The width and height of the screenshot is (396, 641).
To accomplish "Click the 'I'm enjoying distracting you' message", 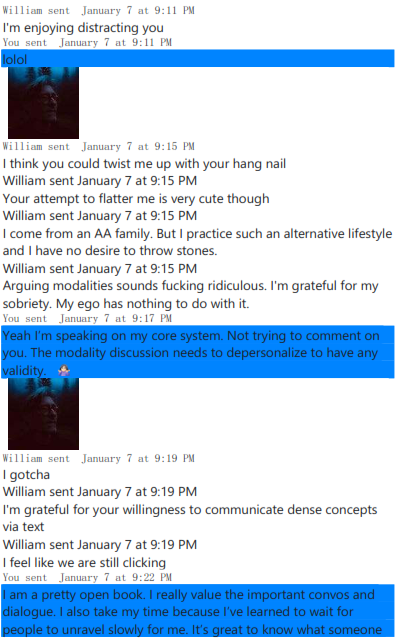I will point(83,28).
